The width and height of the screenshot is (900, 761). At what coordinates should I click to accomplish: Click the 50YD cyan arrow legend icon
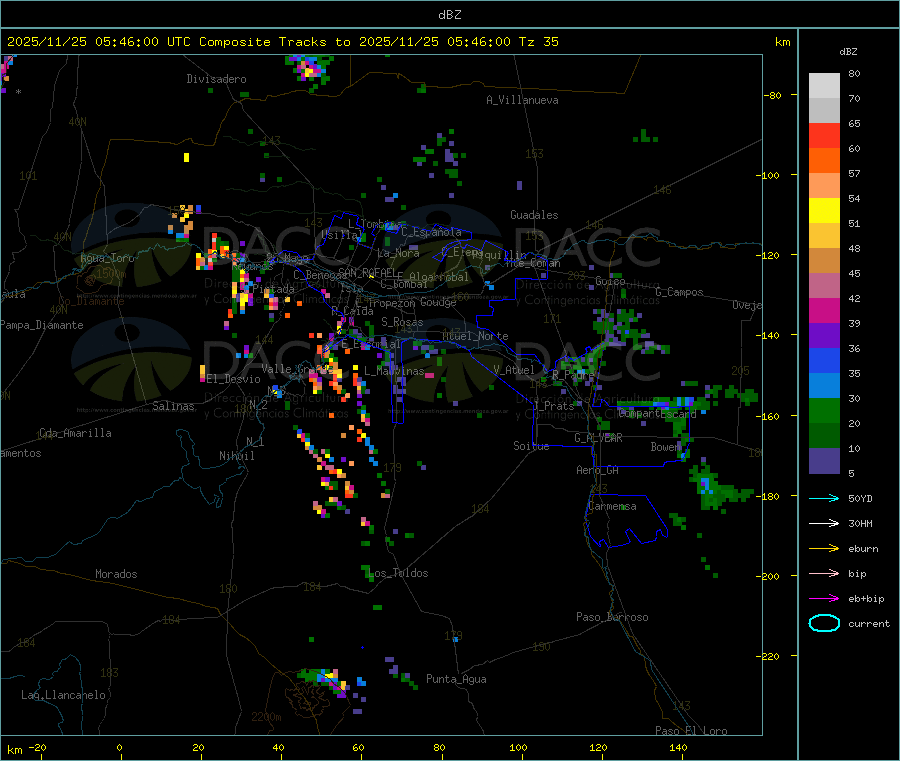(824, 498)
